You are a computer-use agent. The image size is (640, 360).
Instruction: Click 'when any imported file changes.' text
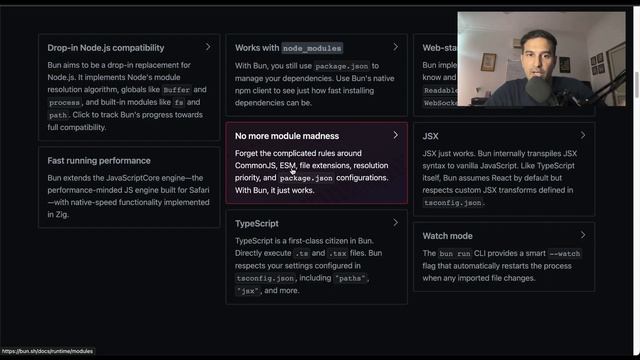(x=478, y=278)
